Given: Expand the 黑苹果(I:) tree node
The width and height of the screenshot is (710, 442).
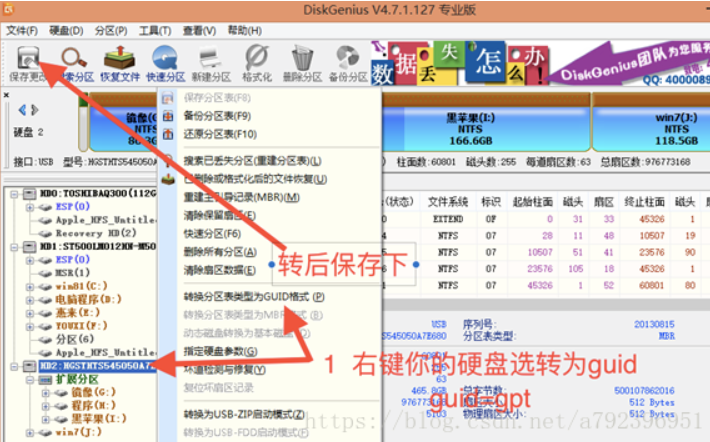Looking at the screenshot, I should tap(45, 419).
